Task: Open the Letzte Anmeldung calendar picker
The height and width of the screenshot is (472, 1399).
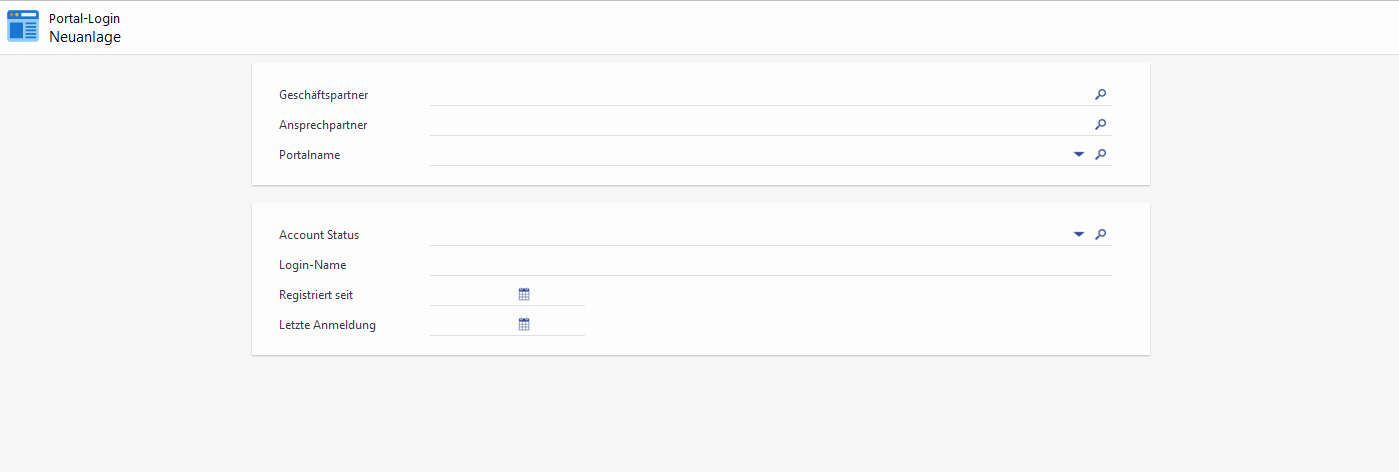Action: pos(524,324)
